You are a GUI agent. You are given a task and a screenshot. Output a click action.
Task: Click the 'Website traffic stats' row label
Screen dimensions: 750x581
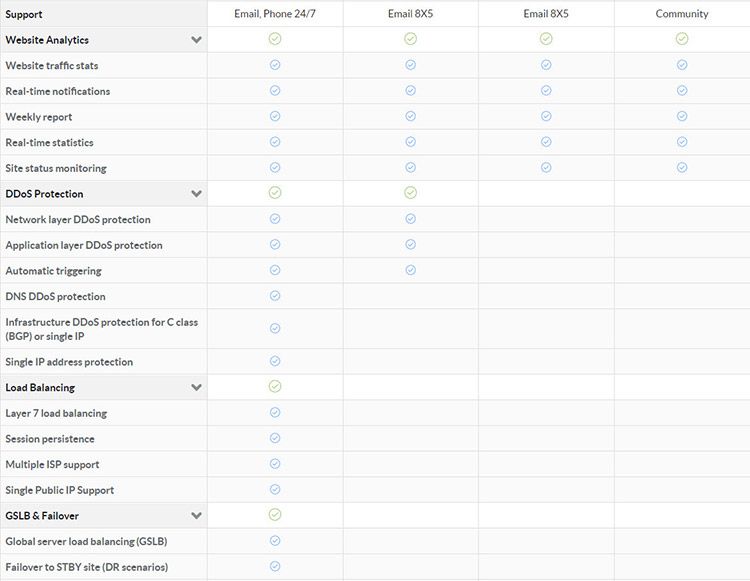(x=52, y=66)
